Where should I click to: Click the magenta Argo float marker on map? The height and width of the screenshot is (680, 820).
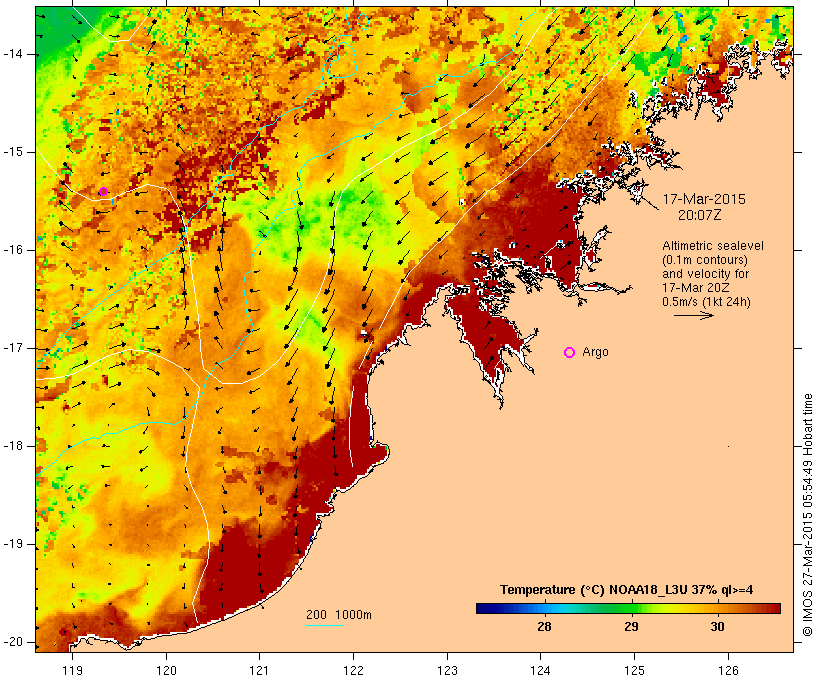point(103,191)
